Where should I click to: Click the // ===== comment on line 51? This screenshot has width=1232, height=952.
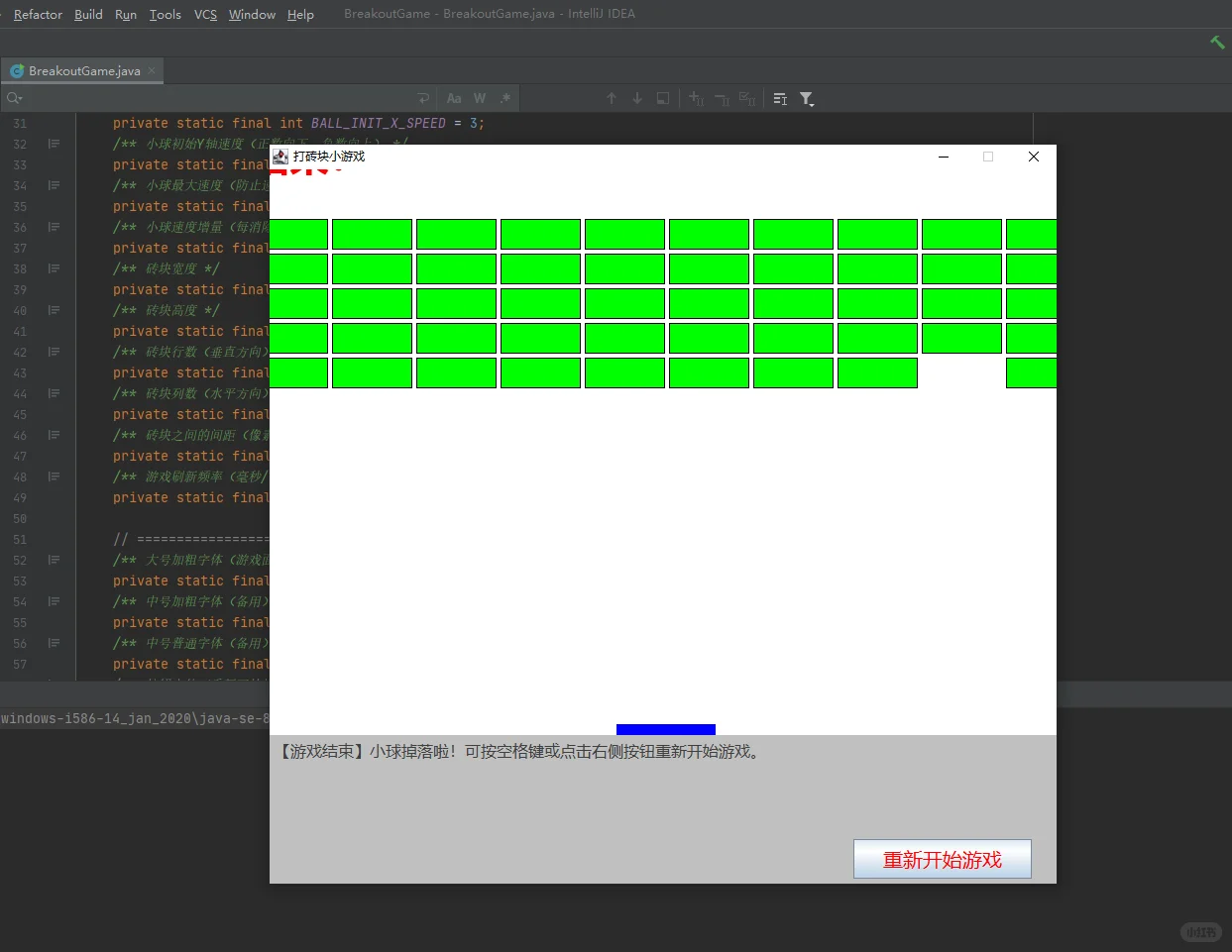pos(191,539)
